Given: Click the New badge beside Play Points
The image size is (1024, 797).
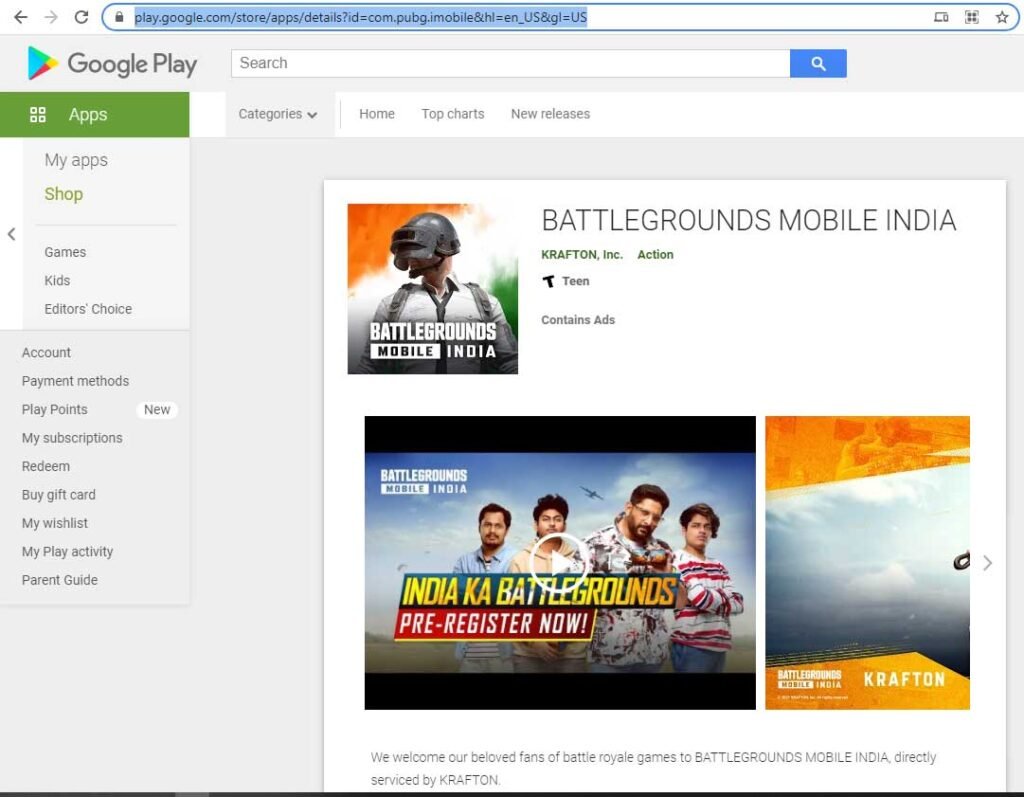Looking at the screenshot, I should click(x=157, y=410).
